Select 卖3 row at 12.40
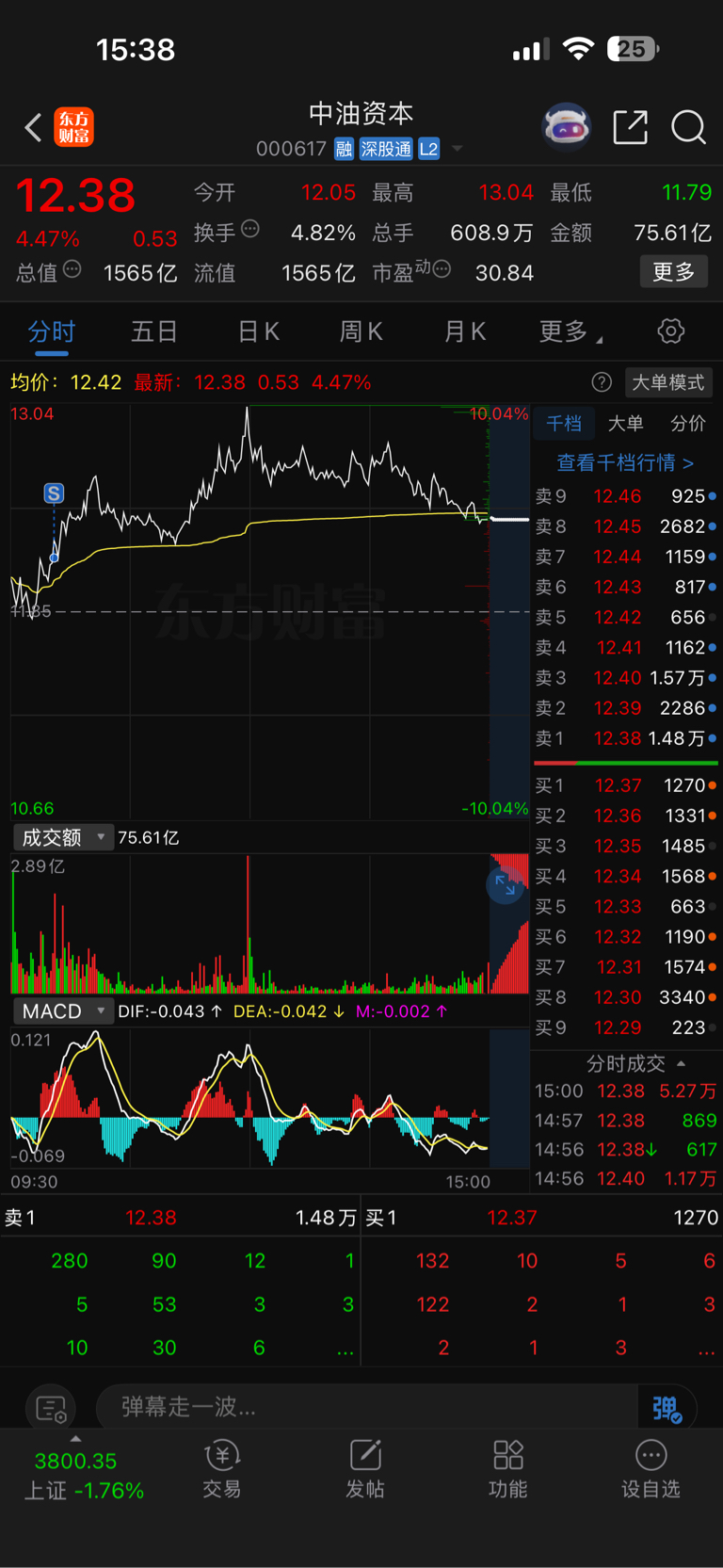Viewport: 723px width, 1568px height. pyautogui.click(x=626, y=678)
